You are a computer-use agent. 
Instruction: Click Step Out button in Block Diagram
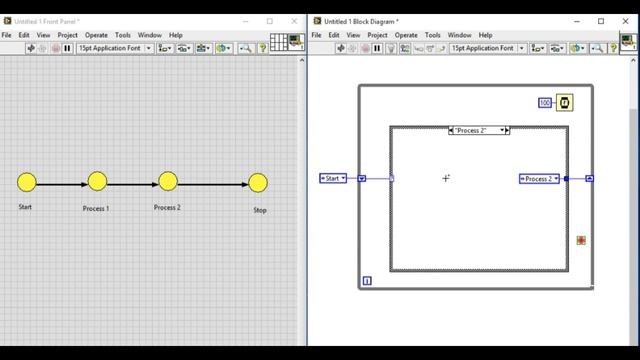[441, 49]
